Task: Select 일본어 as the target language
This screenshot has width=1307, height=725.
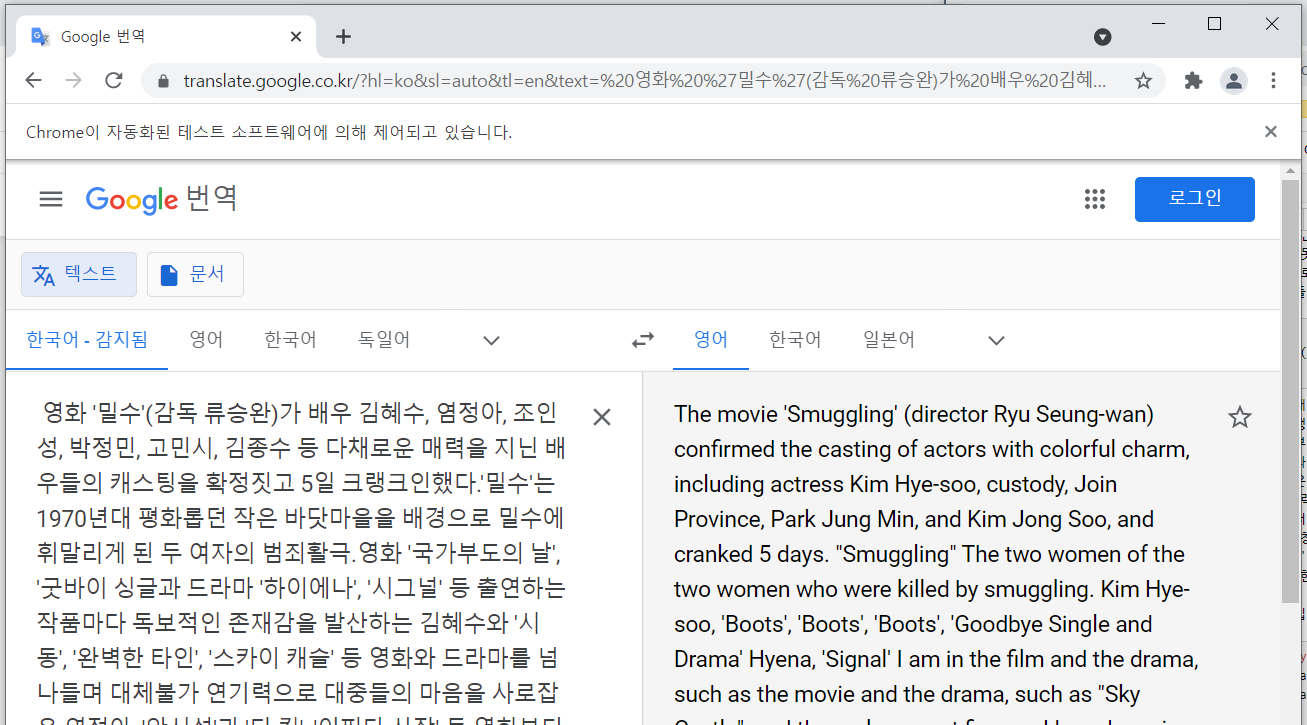Action: pyautogui.click(x=889, y=340)
